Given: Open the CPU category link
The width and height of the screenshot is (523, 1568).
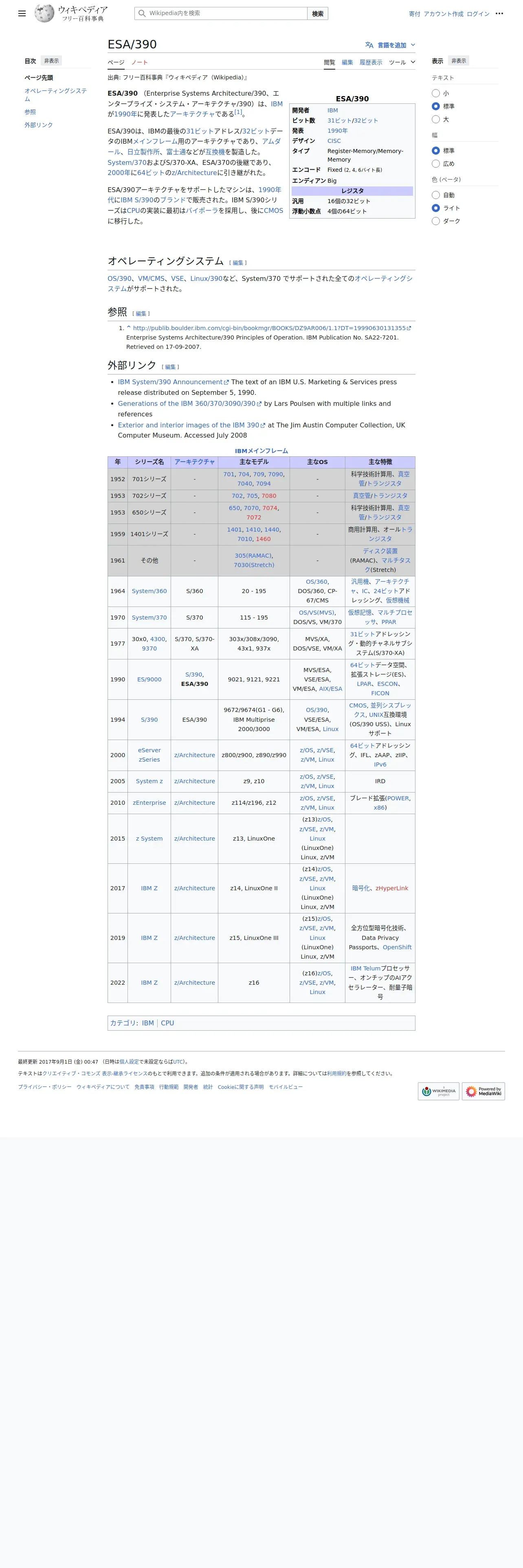Looking at the screenshot, I should pyautogui.click(x=167, y=1023).
